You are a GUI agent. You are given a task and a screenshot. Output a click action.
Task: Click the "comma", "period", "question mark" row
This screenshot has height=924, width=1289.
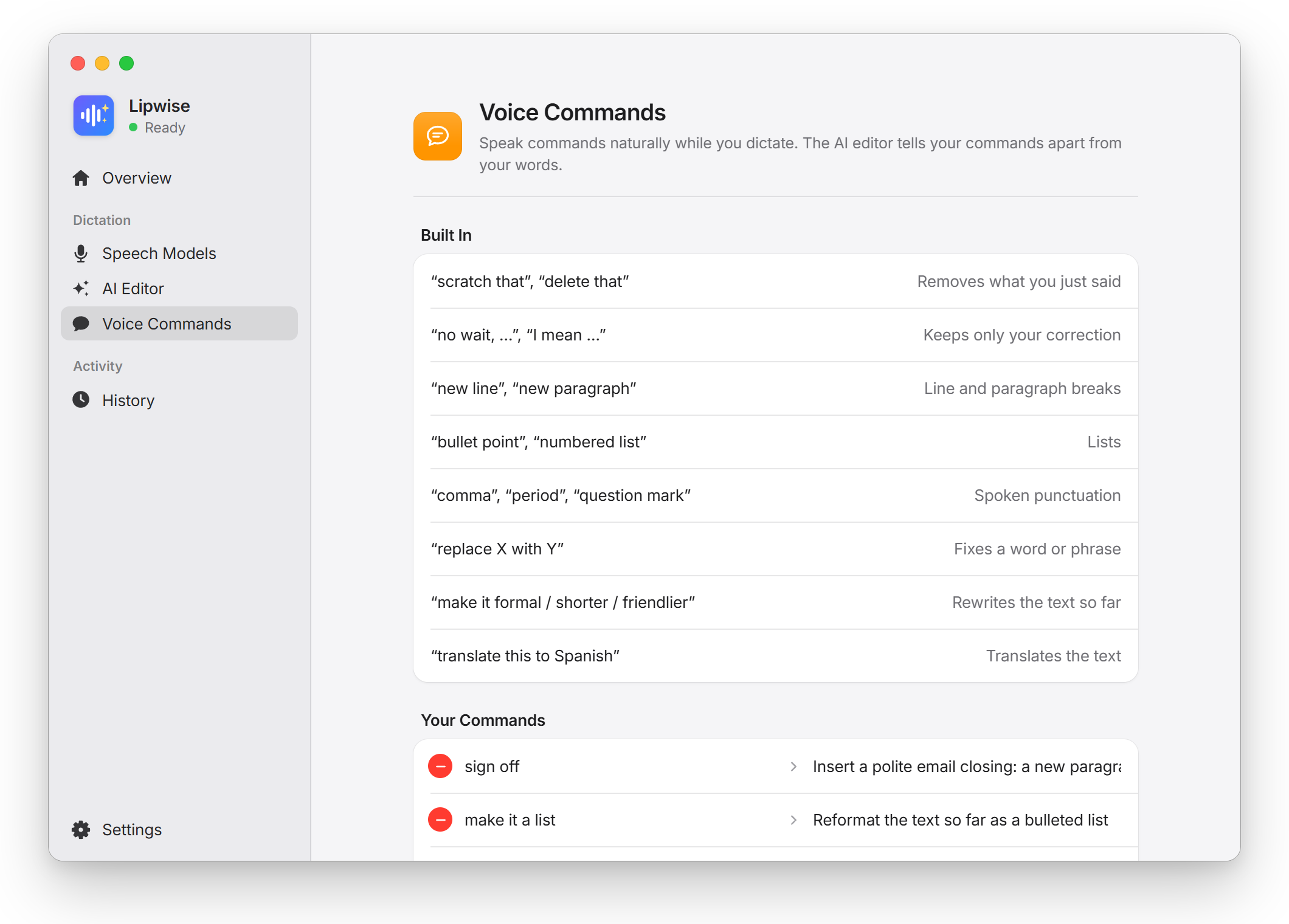click(x=776, y=495)
